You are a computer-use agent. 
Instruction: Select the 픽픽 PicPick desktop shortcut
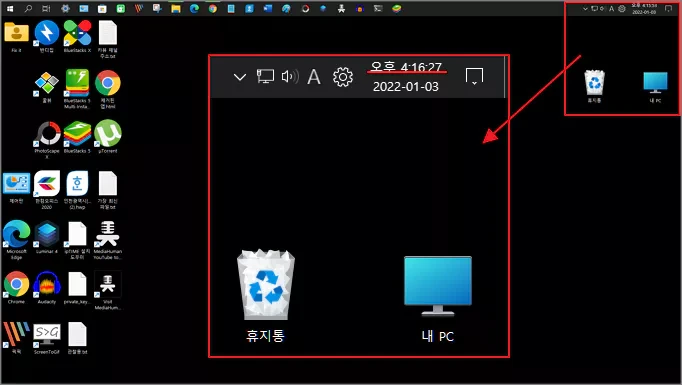pyautogui.click(x=17, y=338)
